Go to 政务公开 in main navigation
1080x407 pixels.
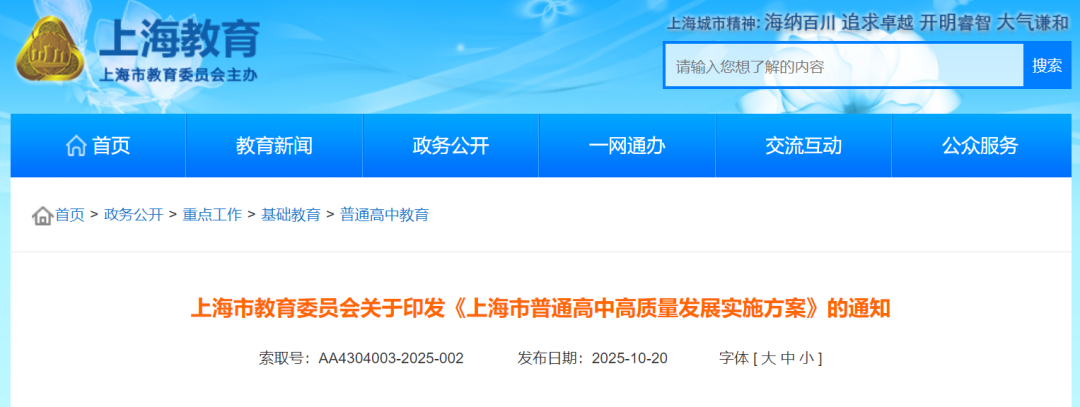[450, 146]
